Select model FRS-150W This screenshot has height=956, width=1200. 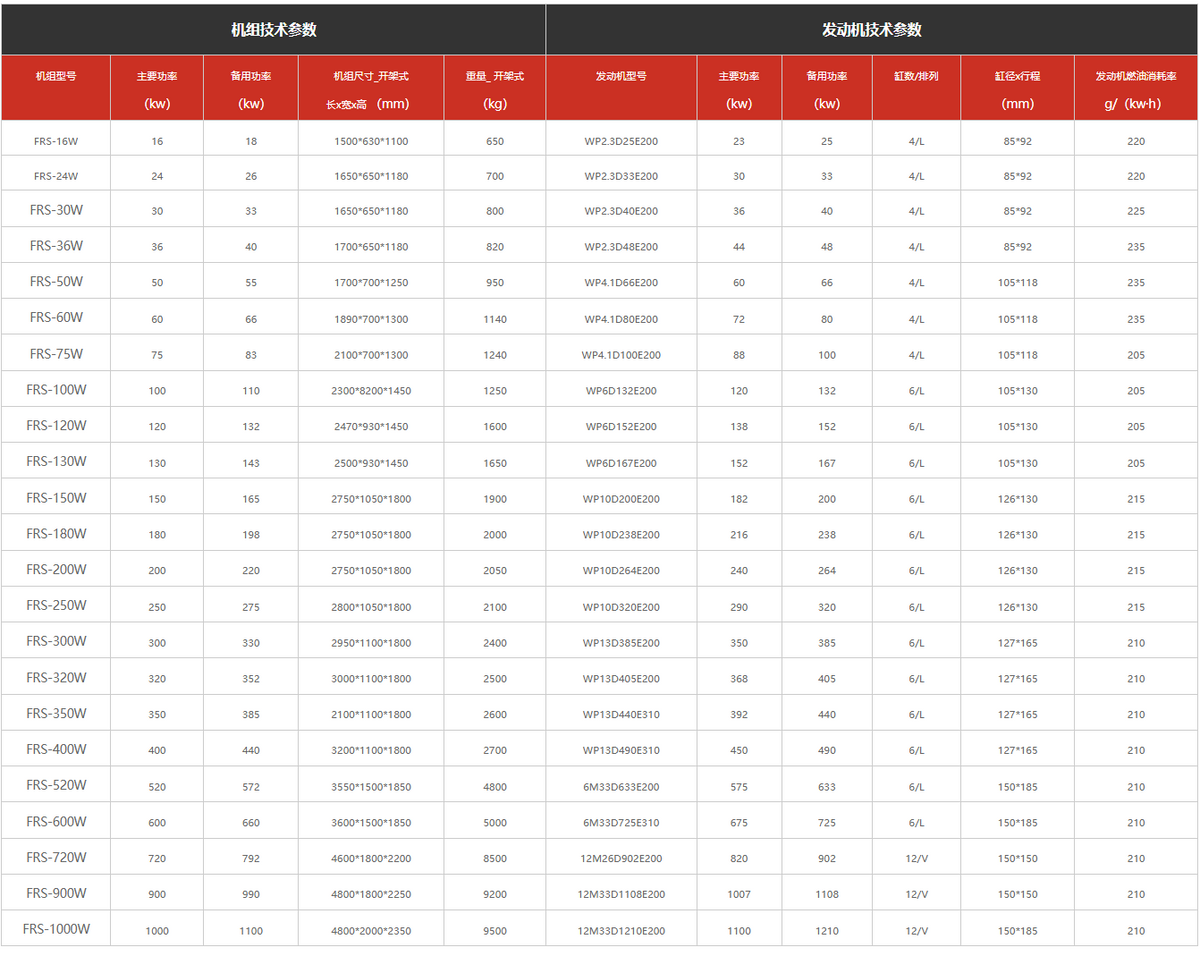coord(56,498)
